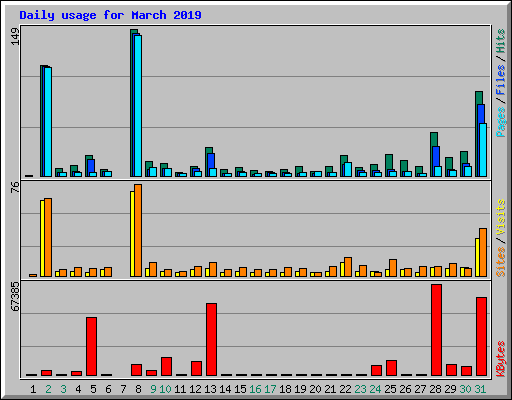Click day 10 on the date axis

click(x=165, y=389)
